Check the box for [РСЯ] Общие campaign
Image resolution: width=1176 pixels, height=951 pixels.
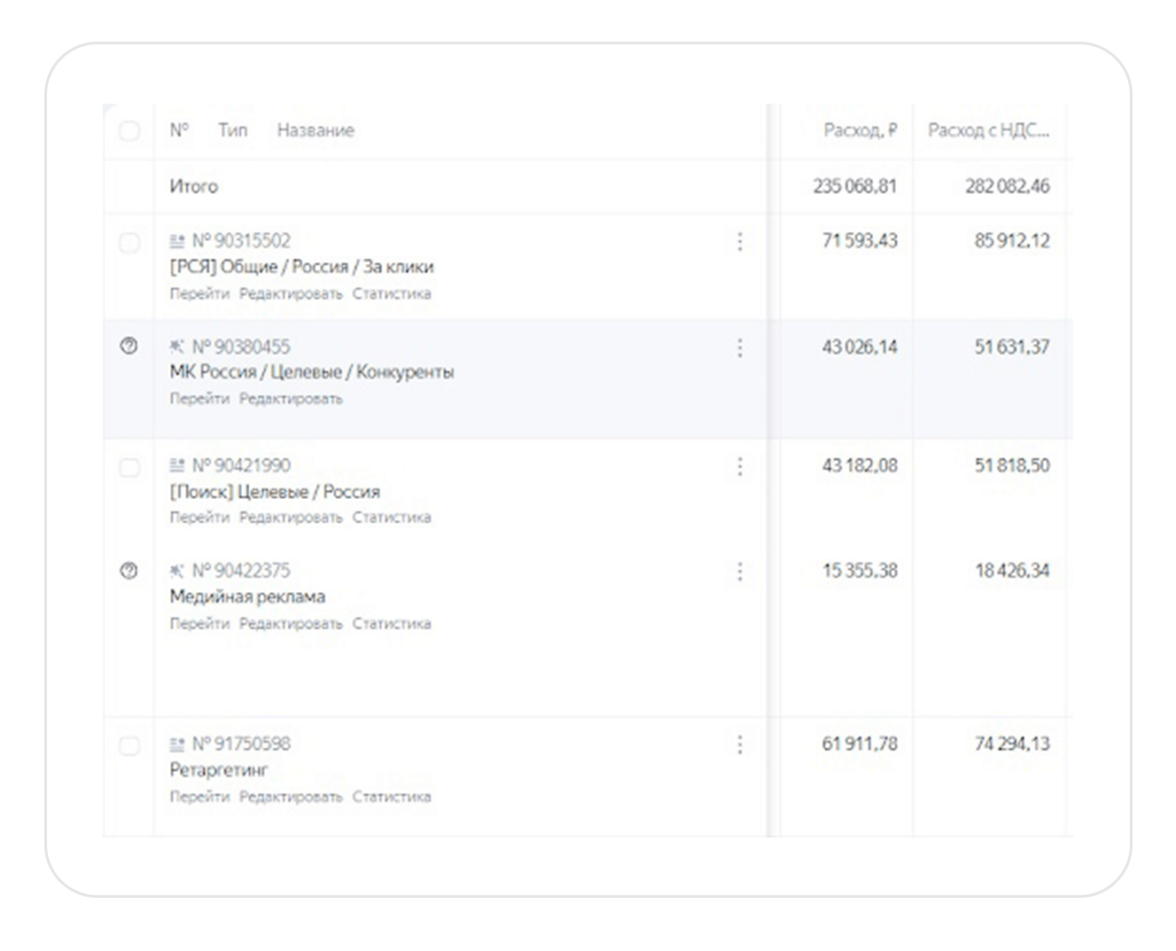(128, 242)
